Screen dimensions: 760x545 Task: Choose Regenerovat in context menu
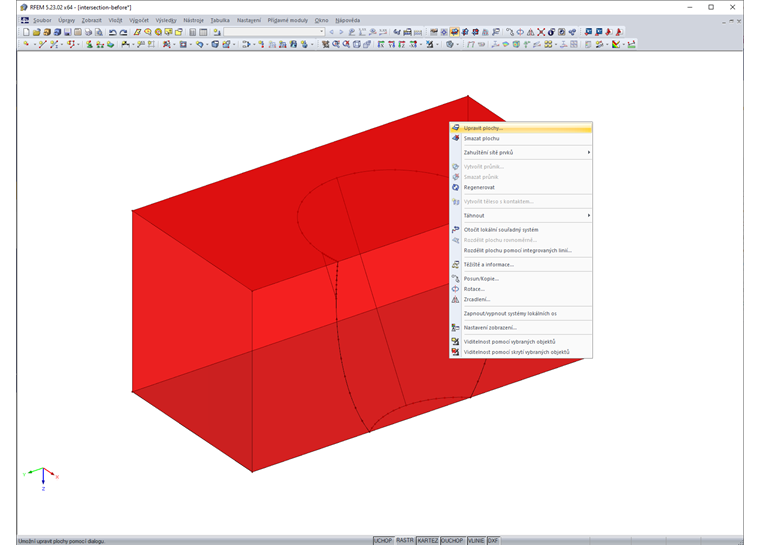[x=521, y=188]
